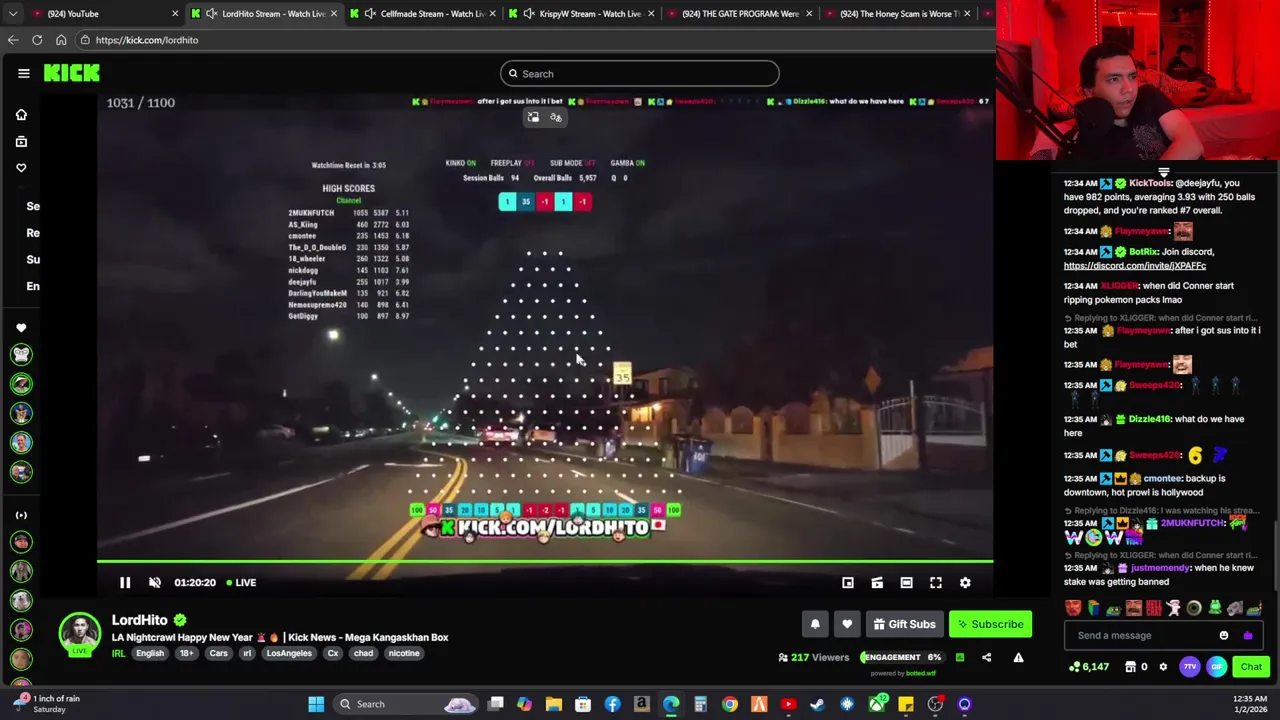1280x720 pixels.
Task: Open File Explorer from taskbar
Action: pyautogui.click(x=553, y=704)
